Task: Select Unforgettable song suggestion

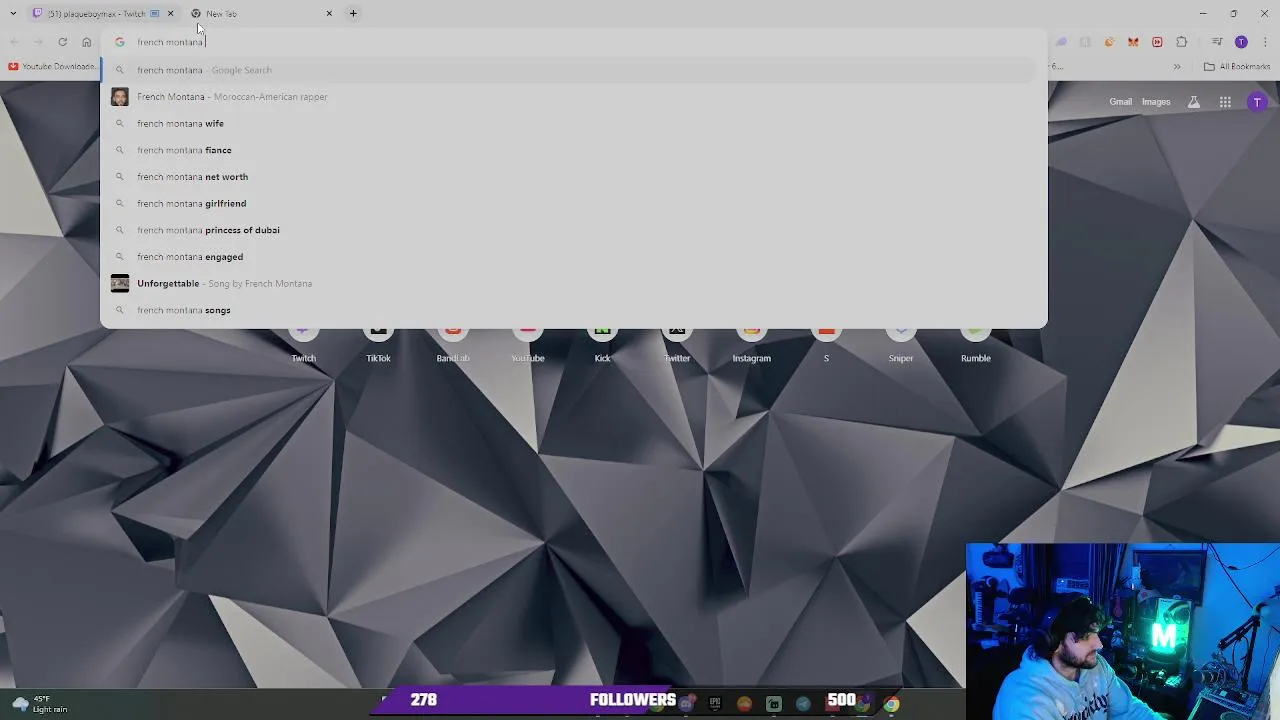Action: coord(573,283)
